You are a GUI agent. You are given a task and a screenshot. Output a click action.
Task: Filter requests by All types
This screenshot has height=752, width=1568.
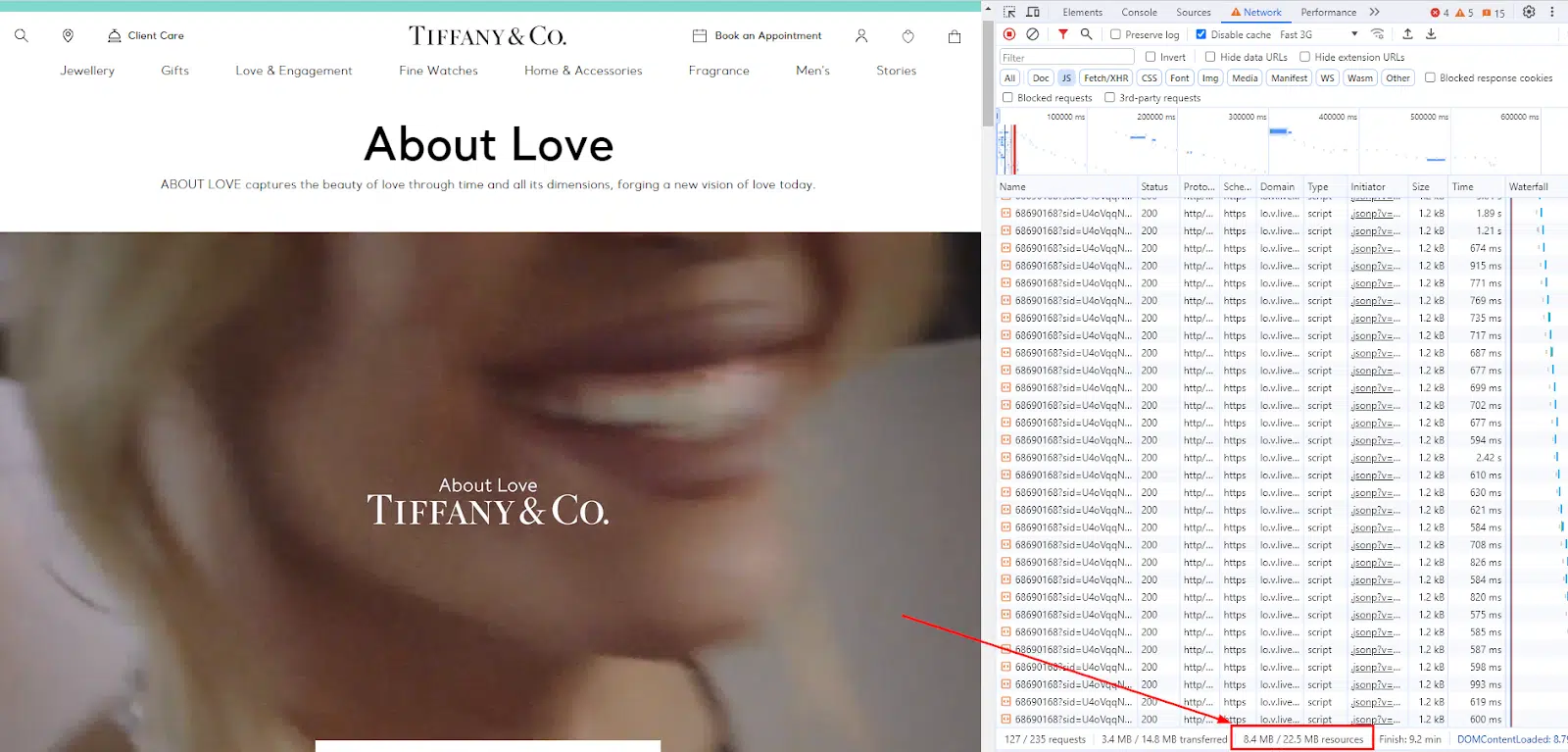coord(1009,77)
